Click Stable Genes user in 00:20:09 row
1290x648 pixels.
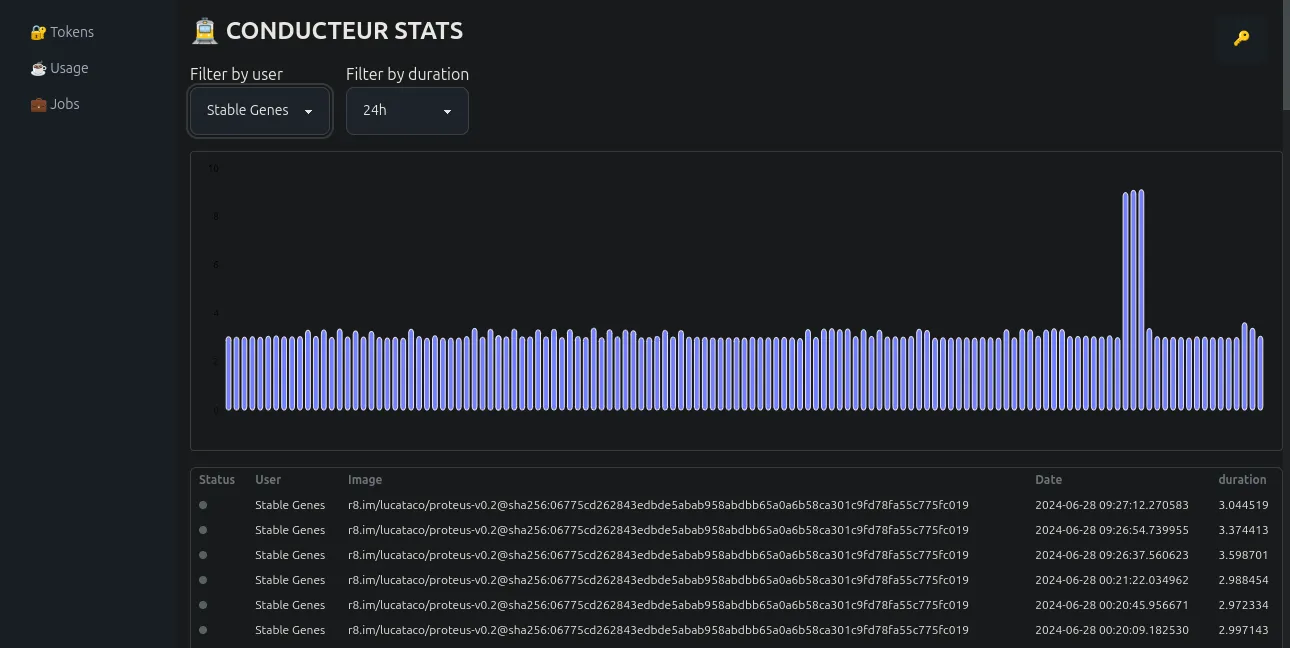tap(290, 630)
